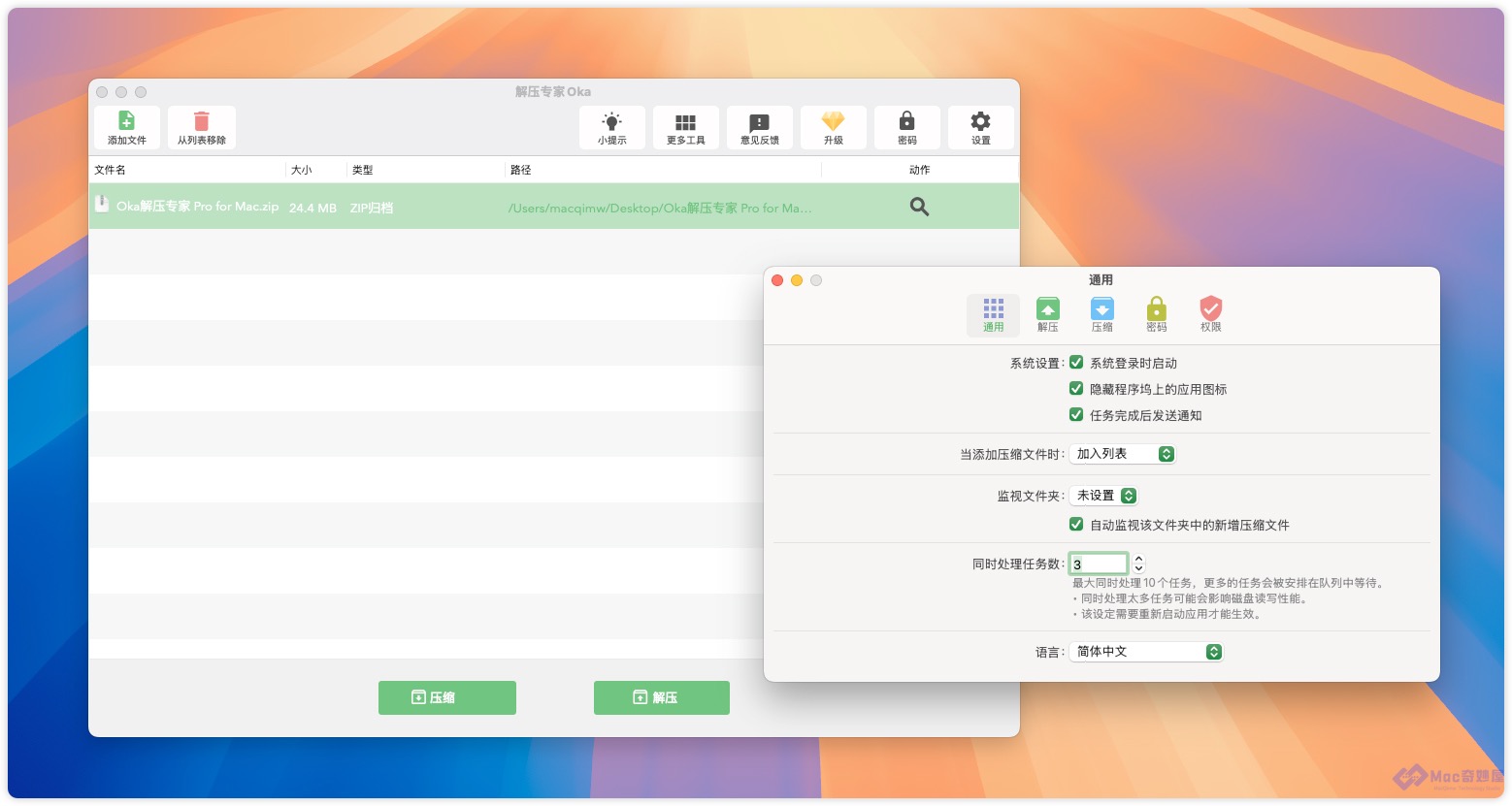This screenshot has height=806, width=1512.
Task: Click the green 压缩 button
Action: 447,697
